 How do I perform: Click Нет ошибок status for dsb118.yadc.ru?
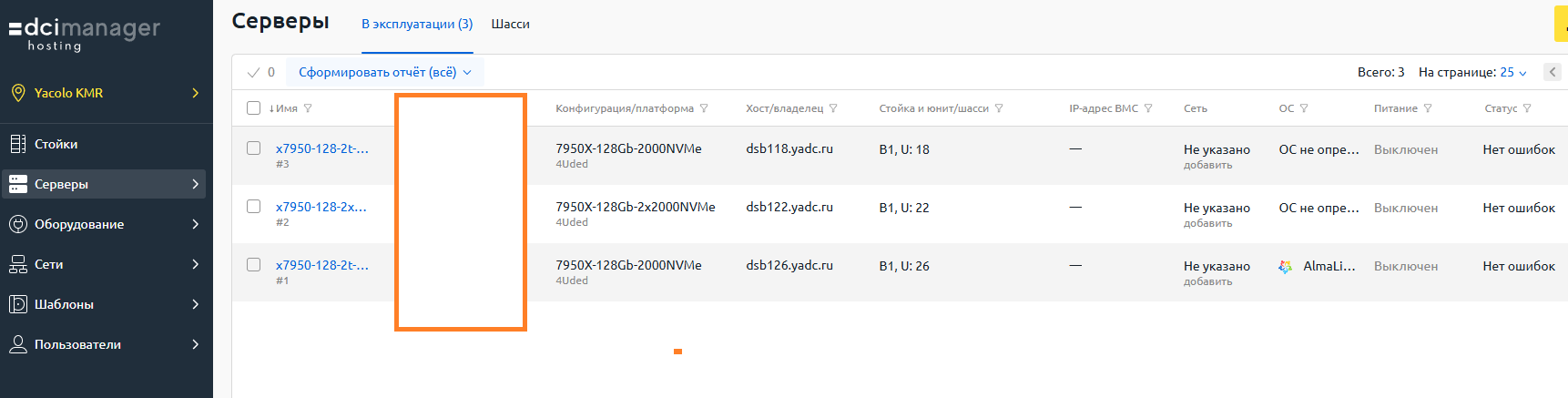[1519, 149]
